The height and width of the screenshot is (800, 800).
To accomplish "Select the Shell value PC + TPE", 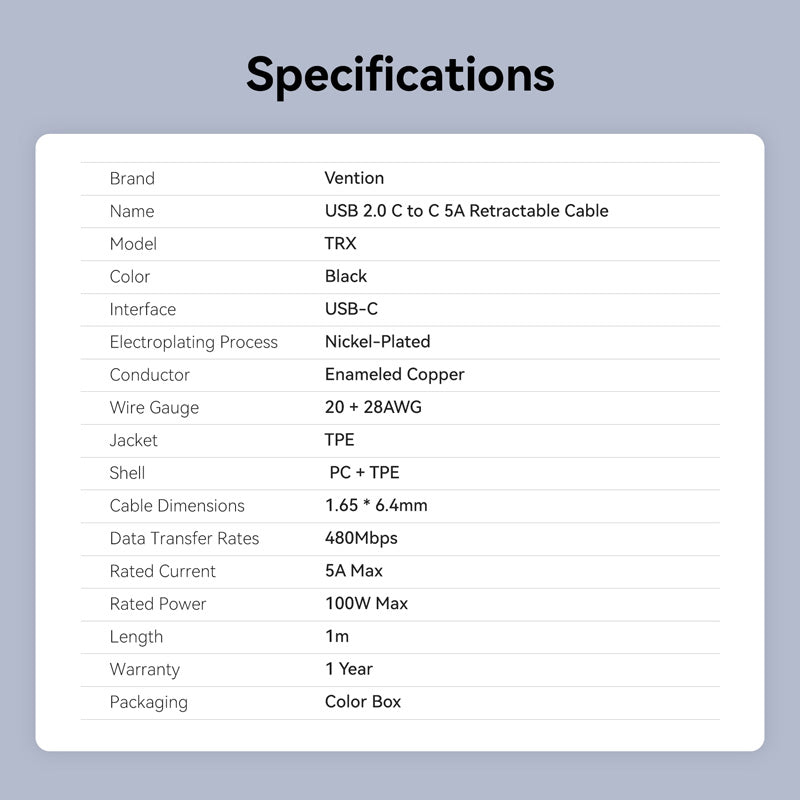I will tap(364, 473).
